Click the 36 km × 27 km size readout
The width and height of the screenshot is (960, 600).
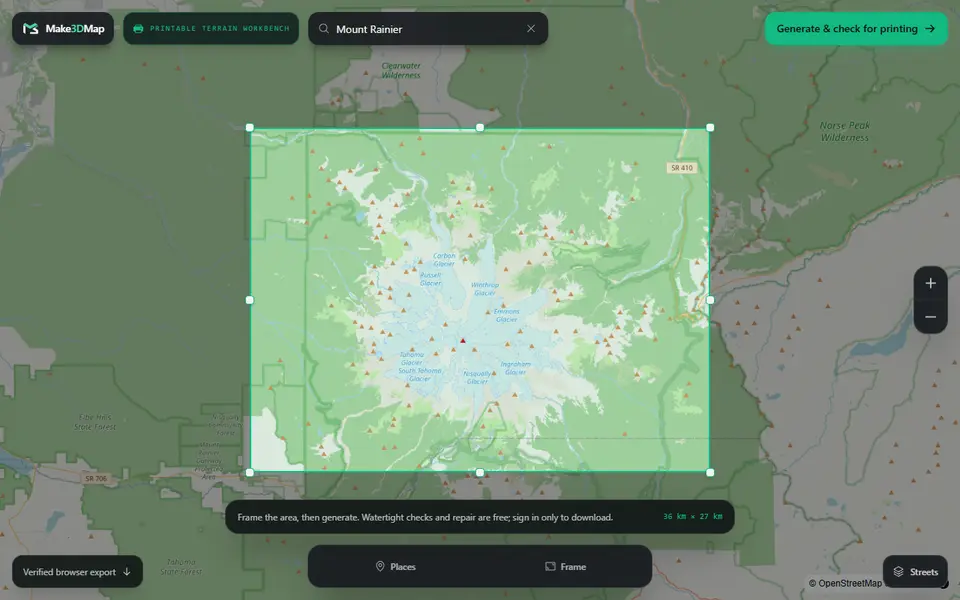(692, 517)
